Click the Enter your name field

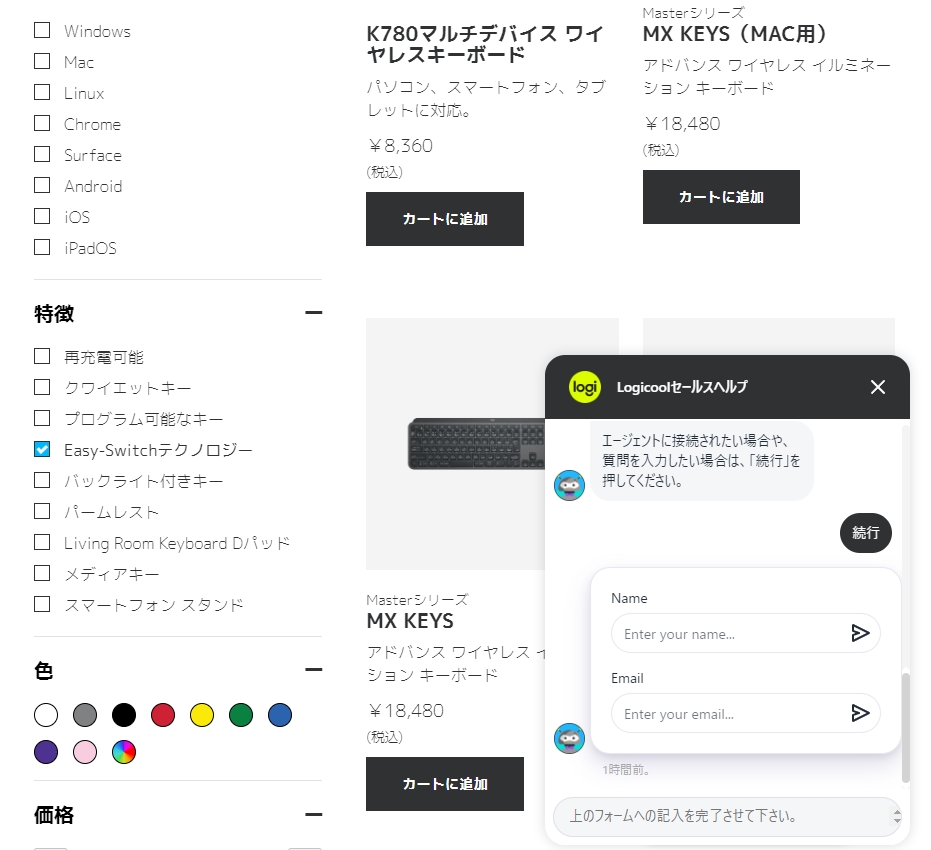[730, 633]
